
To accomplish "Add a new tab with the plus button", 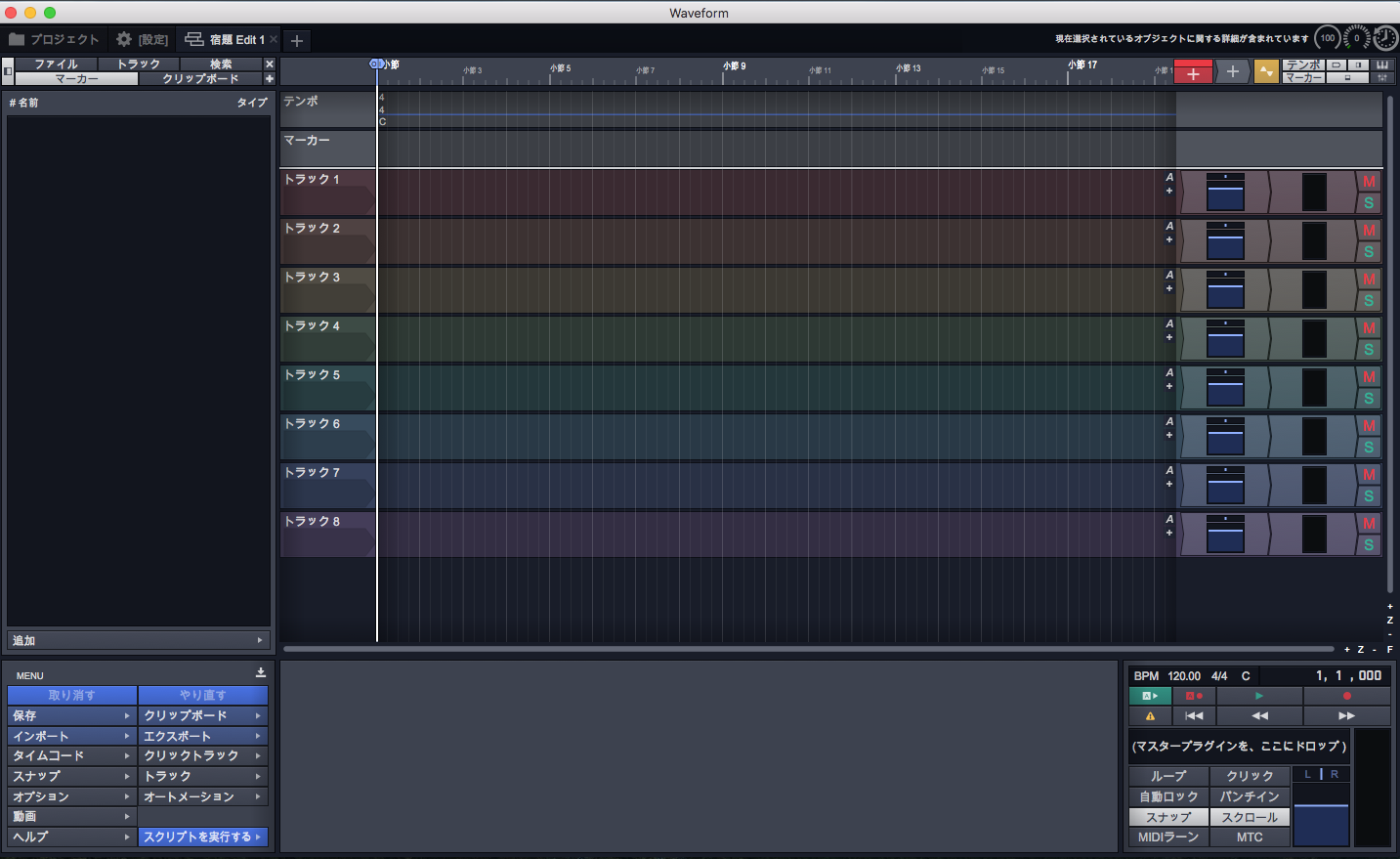I will click(x=297, y=40).
